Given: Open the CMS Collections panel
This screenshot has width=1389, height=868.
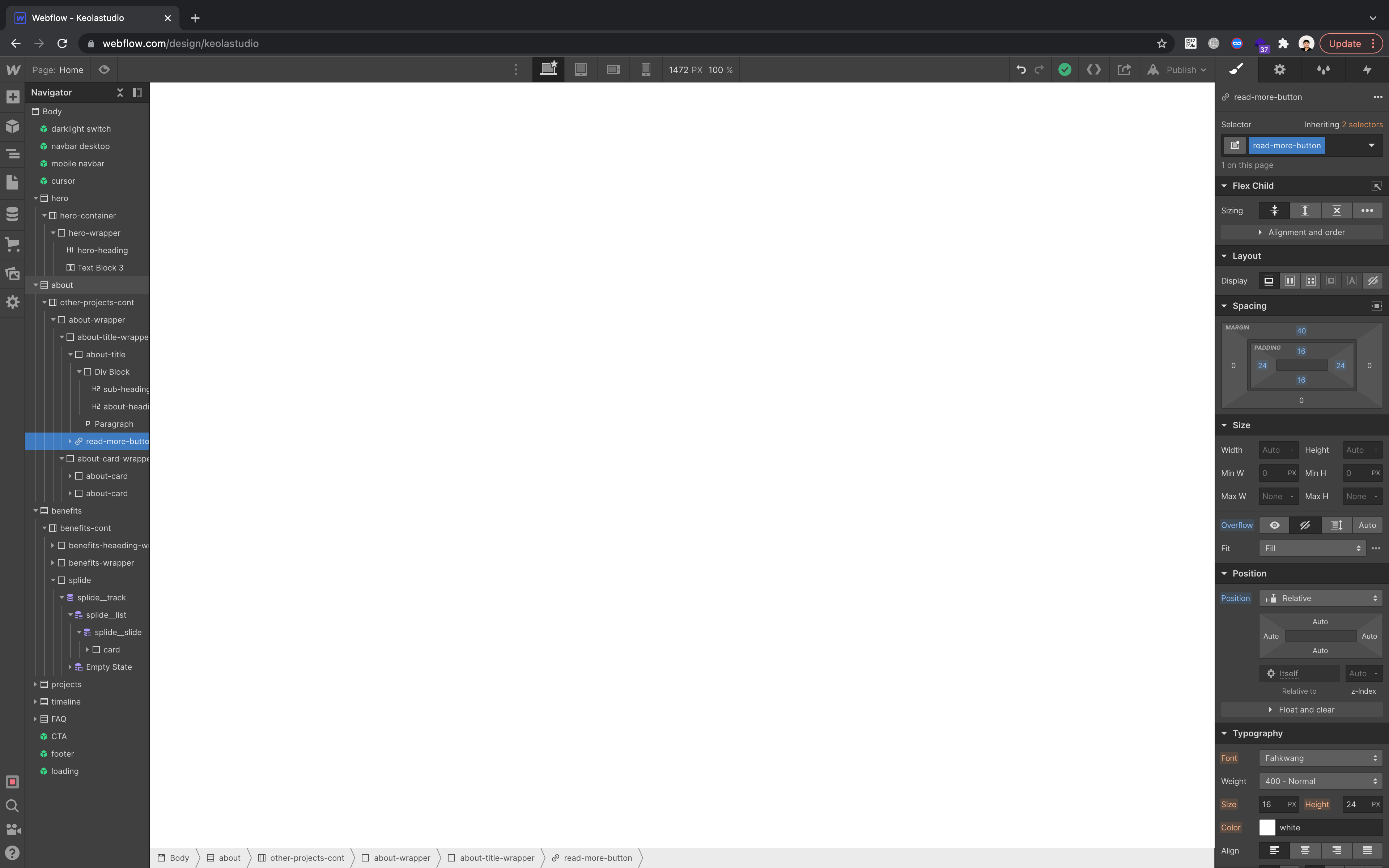Looking at the screenshot, I should coord(13,214).
